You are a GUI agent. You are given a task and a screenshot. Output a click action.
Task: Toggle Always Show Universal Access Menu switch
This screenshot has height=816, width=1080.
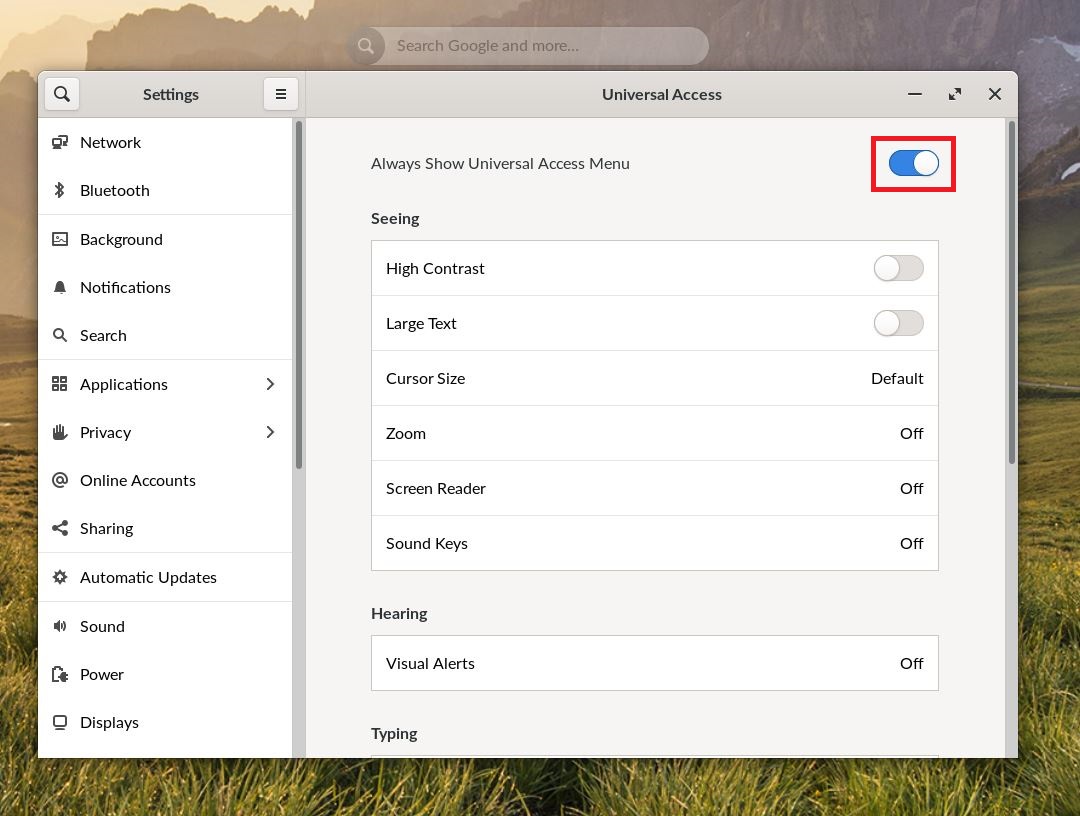click(x=913, y=163)
